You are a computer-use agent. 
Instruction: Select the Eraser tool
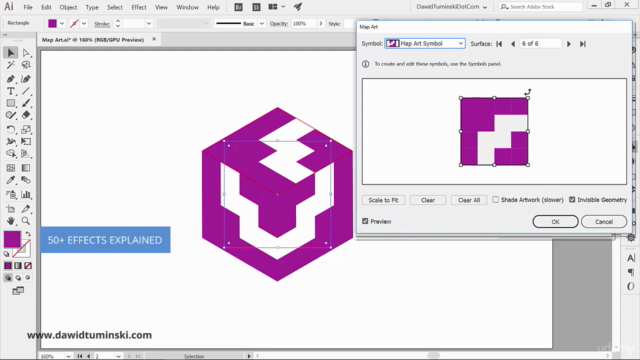26,116
